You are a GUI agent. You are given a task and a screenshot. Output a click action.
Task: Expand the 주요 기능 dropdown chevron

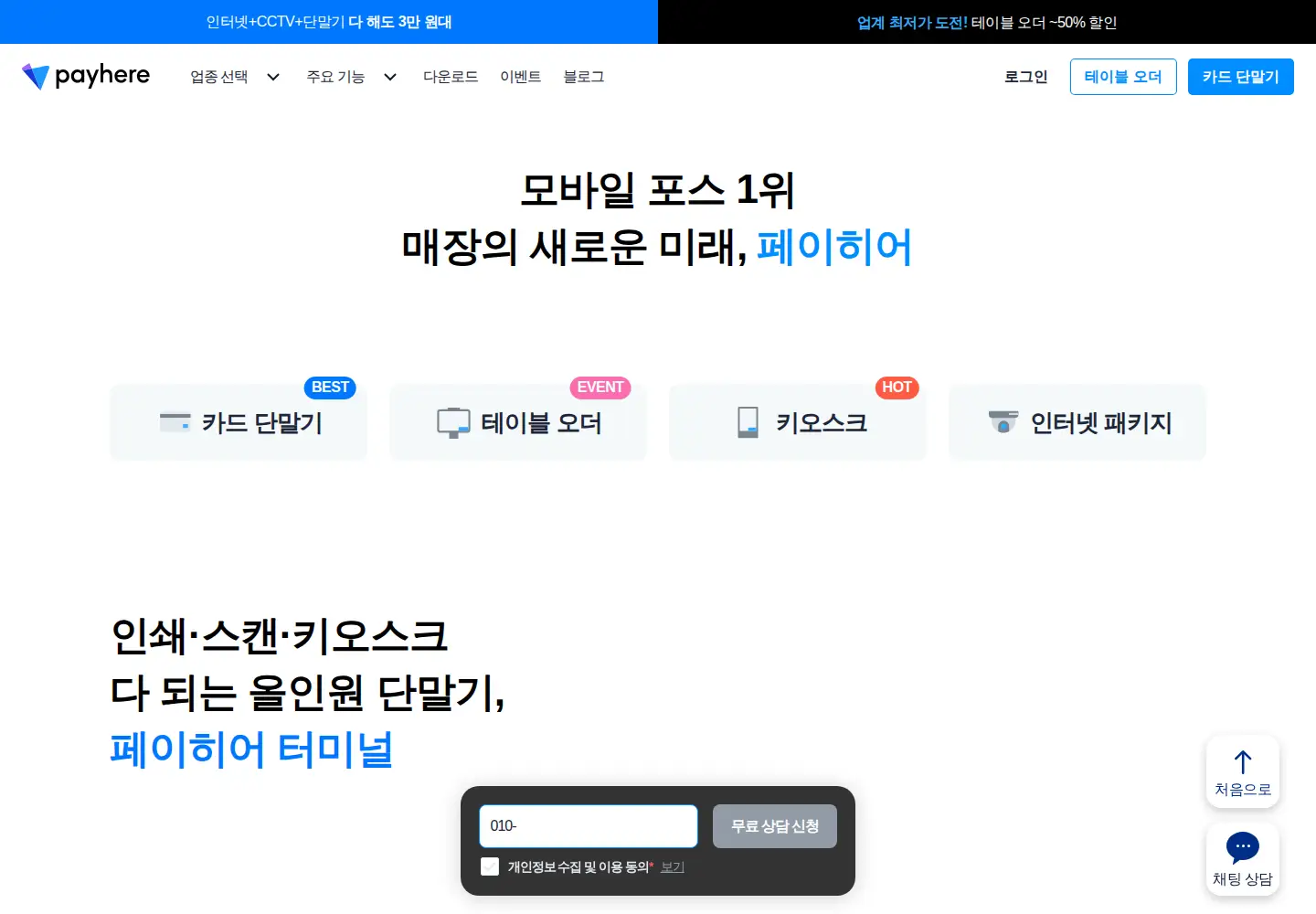click(390, 77)
